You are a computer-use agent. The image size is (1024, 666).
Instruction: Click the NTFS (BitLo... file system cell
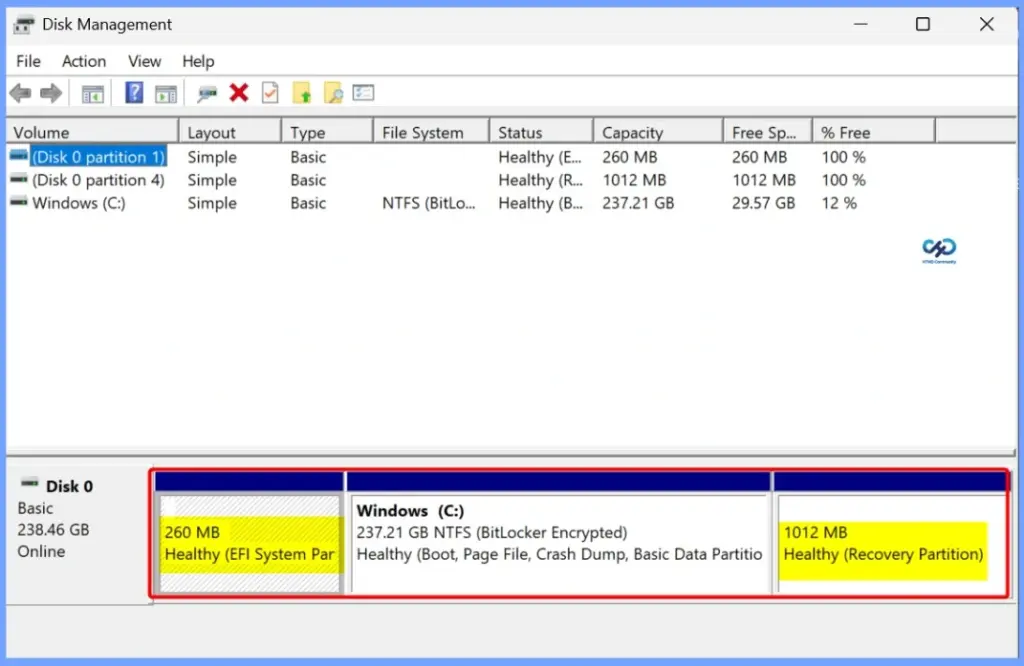[x=428, y=203]
